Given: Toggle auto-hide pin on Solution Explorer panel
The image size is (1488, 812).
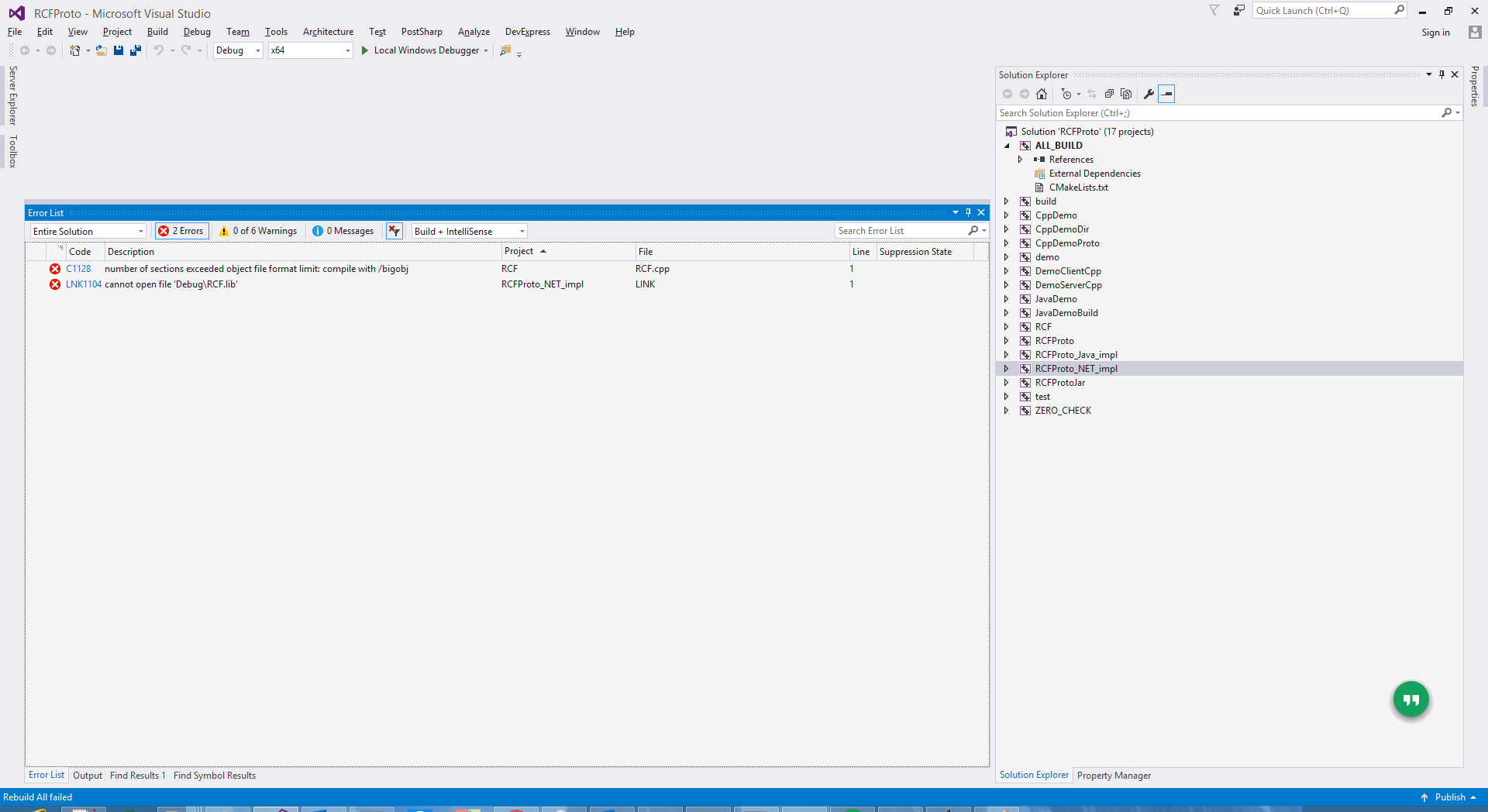Looking at the screenshot, I should (x=1441, y=74).
